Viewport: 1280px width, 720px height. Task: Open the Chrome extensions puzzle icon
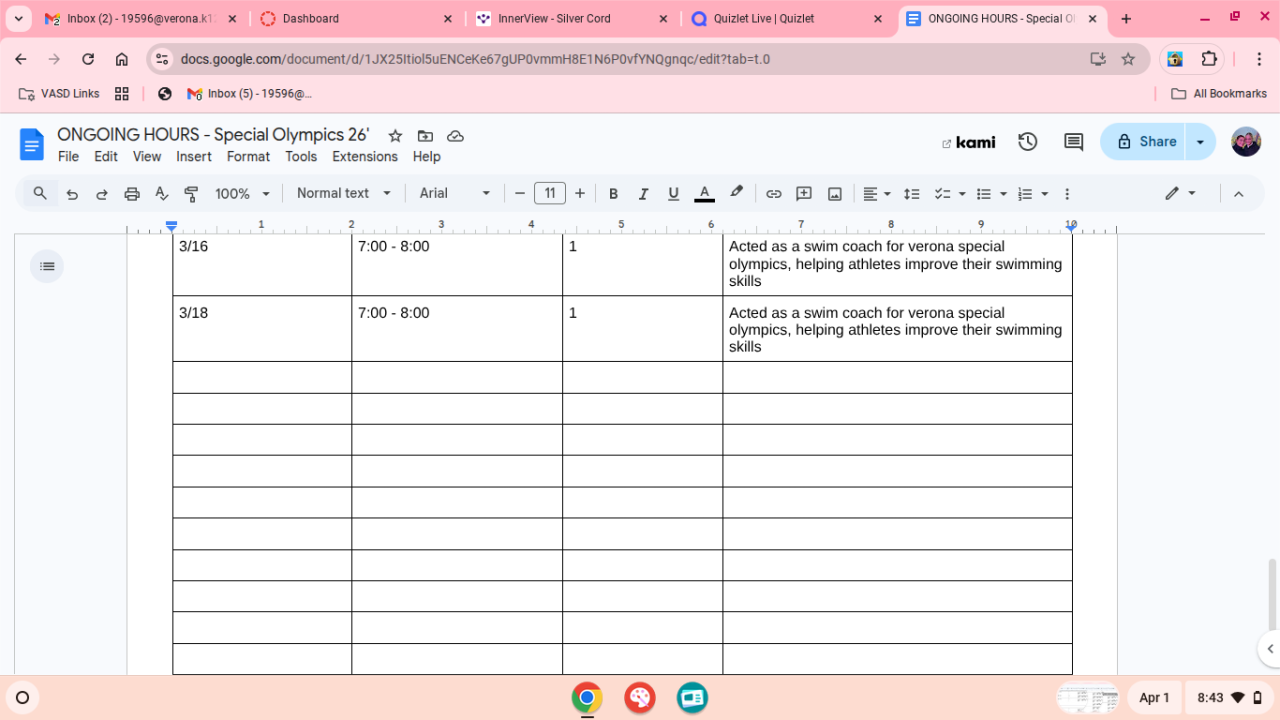point(1209,59)
